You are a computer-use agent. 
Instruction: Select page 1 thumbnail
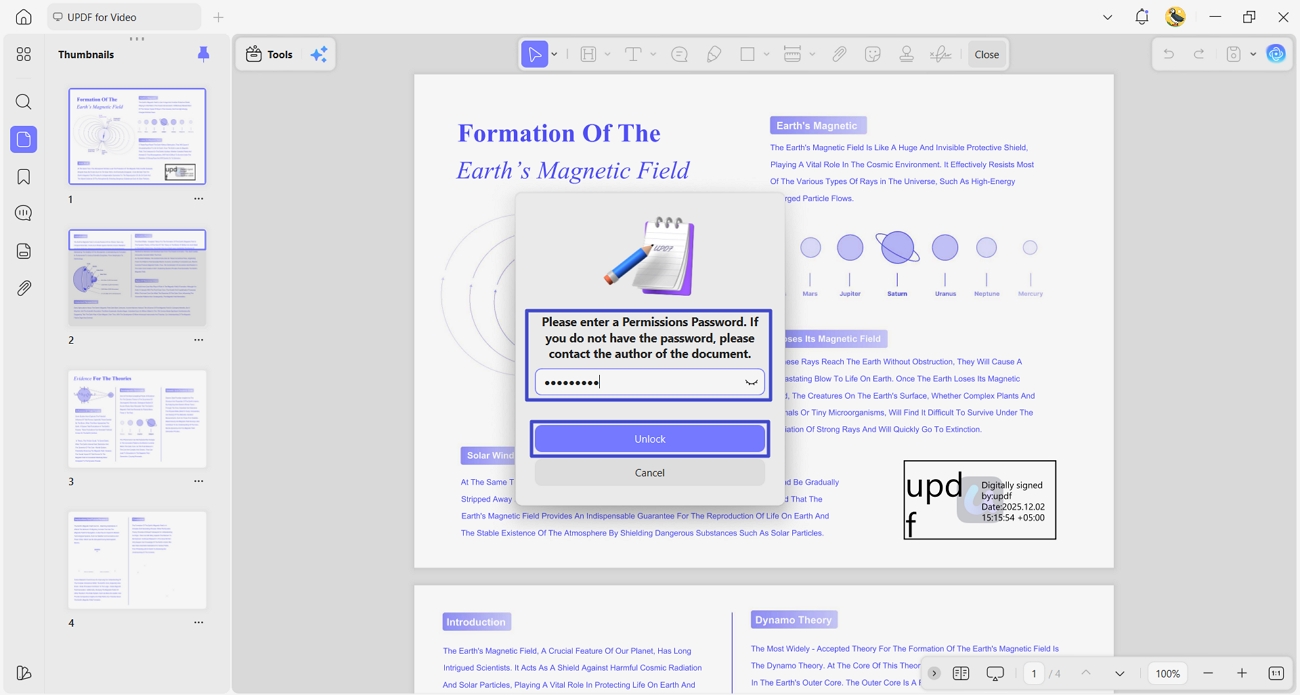coord(137,136)
